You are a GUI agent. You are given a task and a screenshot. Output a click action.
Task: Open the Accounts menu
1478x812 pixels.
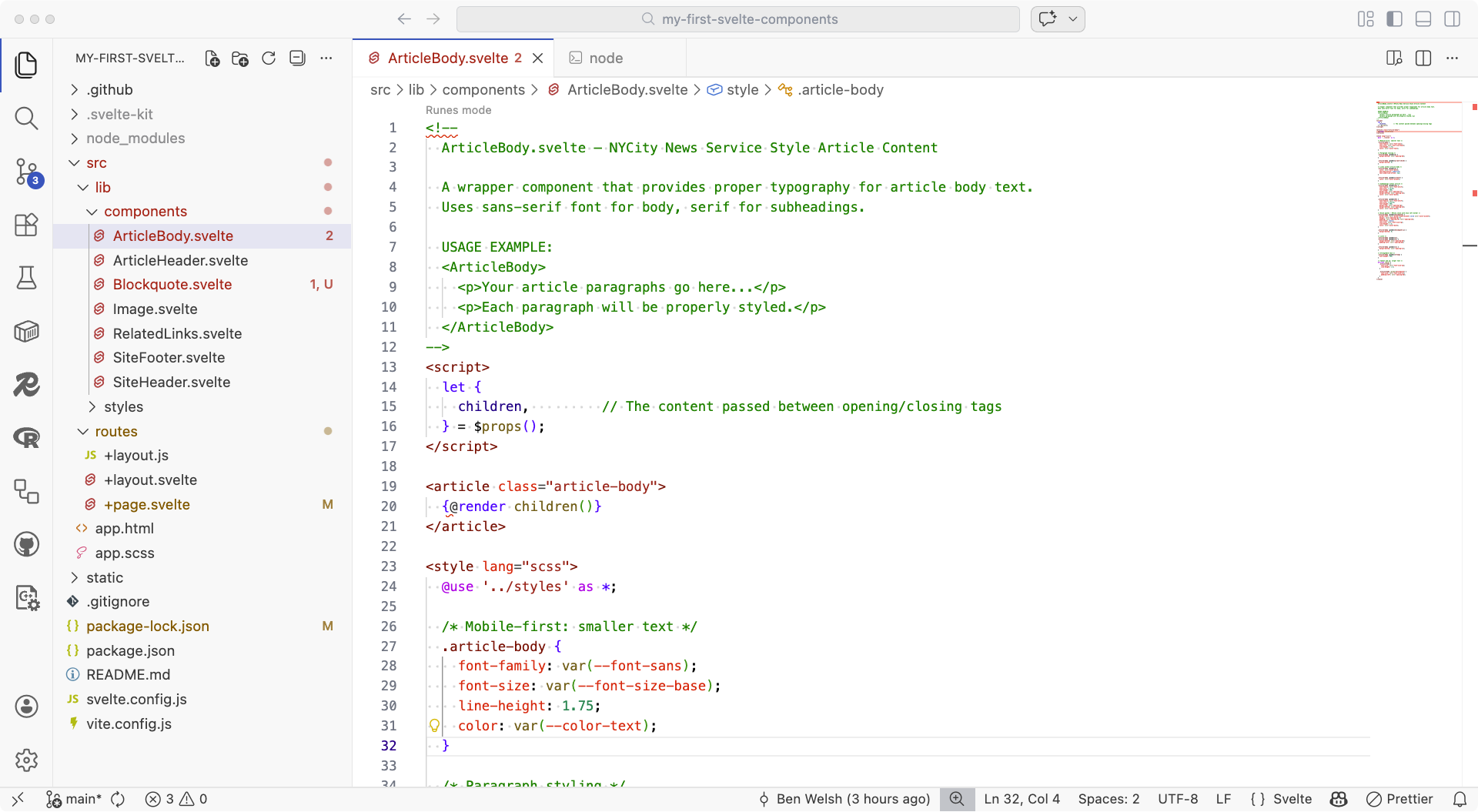click(26, 707)
